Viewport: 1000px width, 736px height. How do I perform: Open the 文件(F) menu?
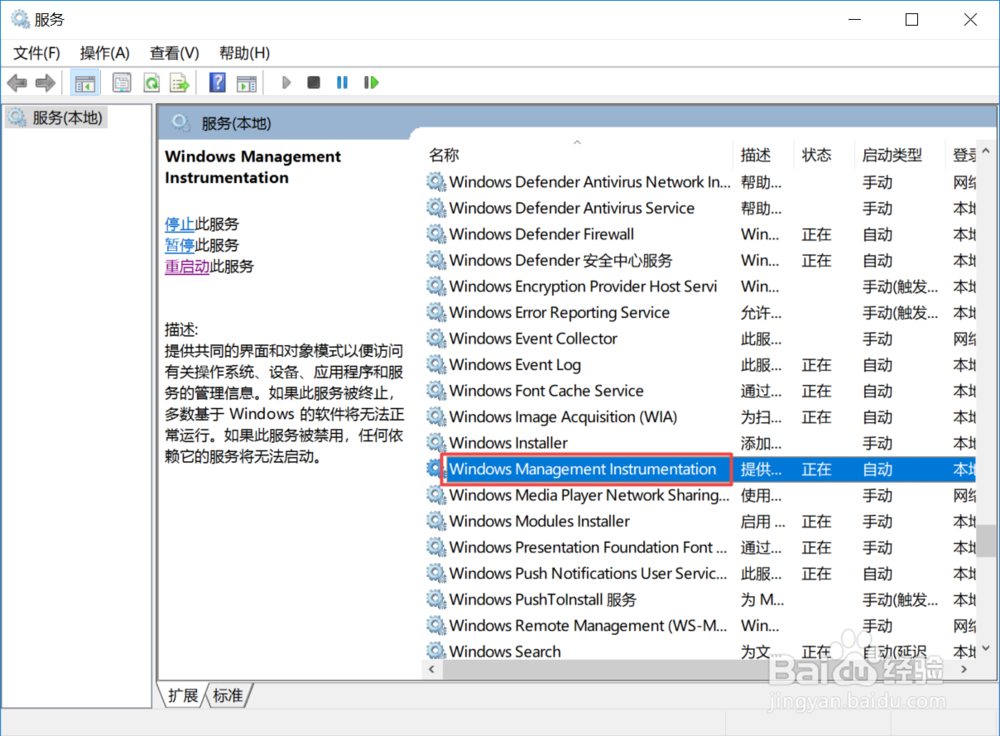coord(36,53)
